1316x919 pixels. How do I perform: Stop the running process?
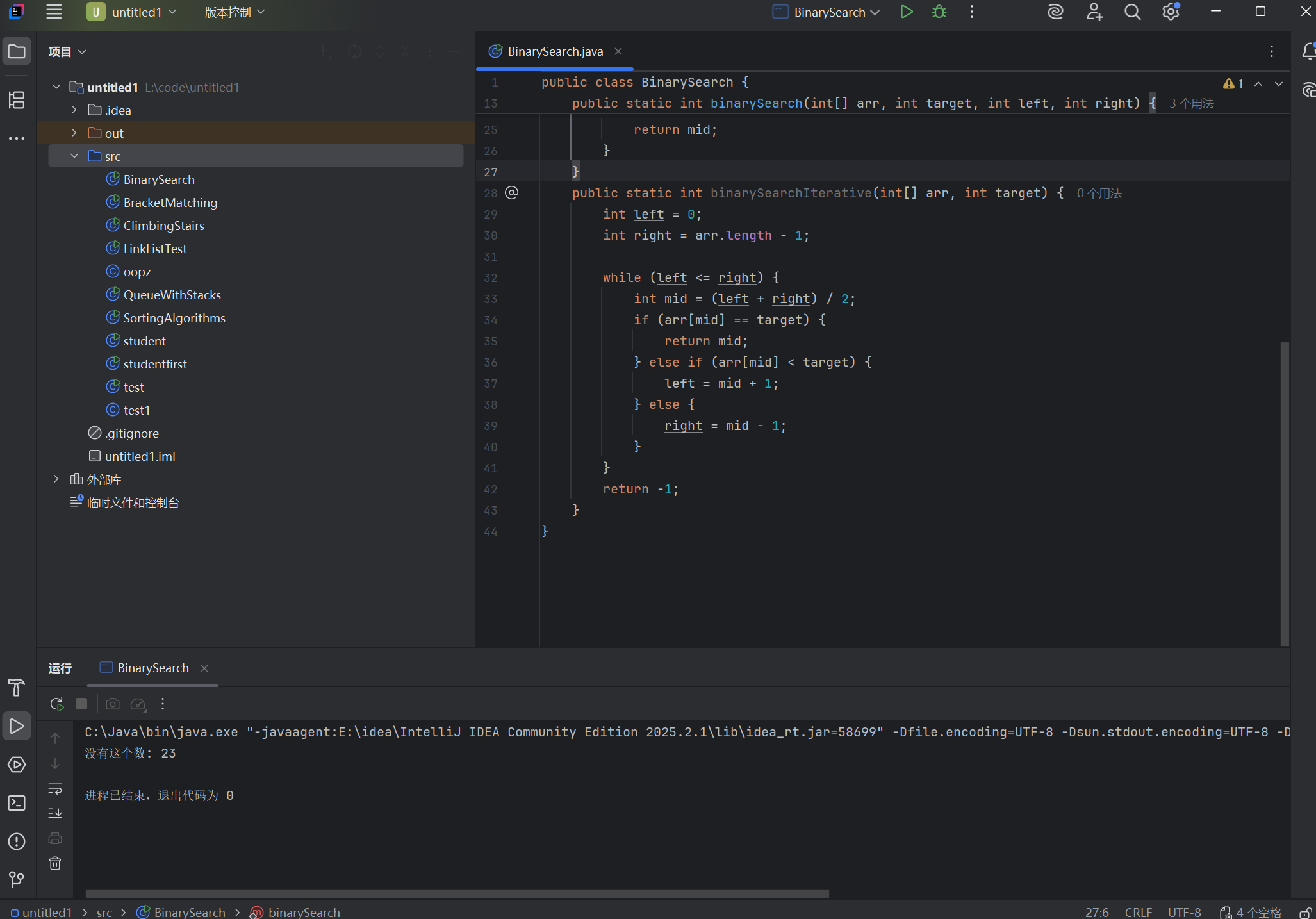[x=81, y=704]
